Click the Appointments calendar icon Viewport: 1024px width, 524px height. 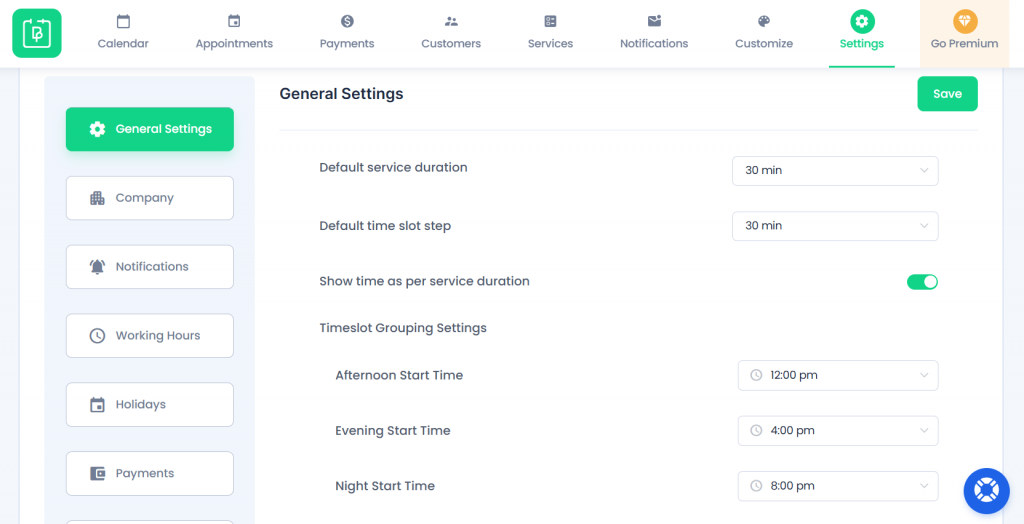tap(234, 22)
